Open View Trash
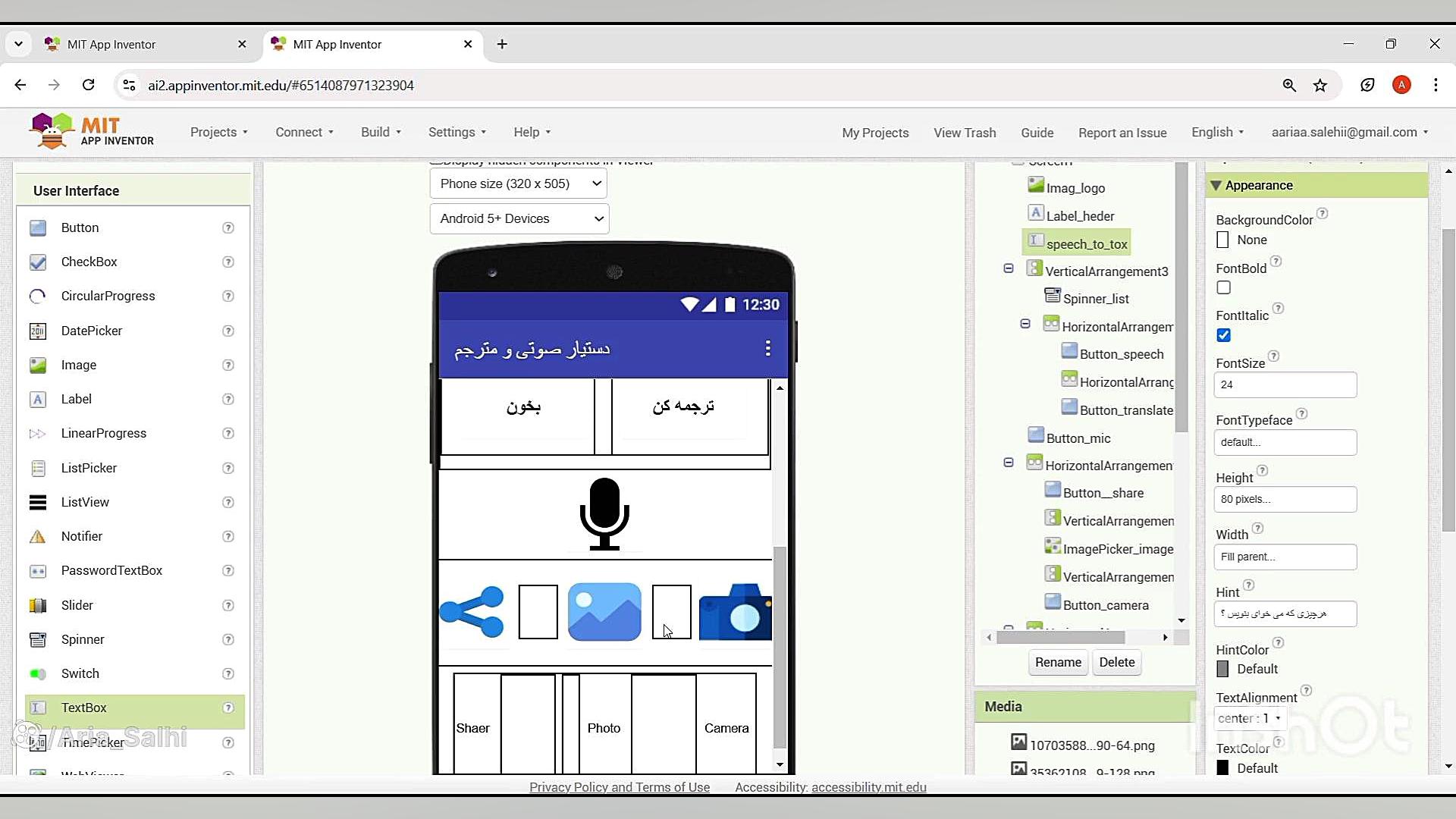Screen dimensions: 1456x819 (965, 133)
